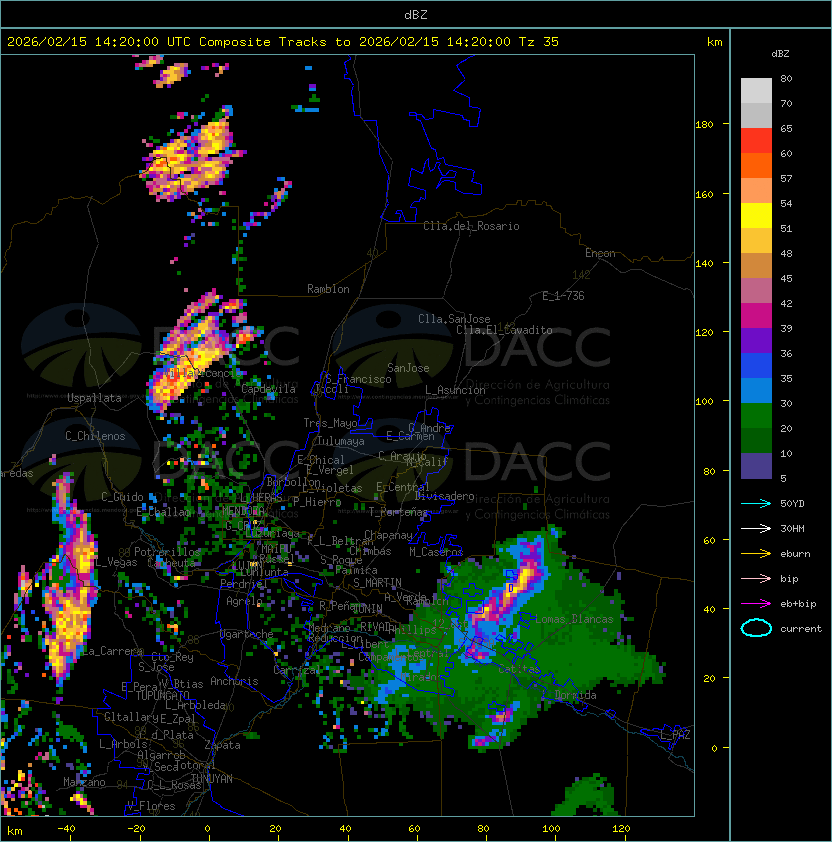This screenshot has height=842, width=832.
Task: Click the '120' tick on bottom km axis
Action: 621,829
